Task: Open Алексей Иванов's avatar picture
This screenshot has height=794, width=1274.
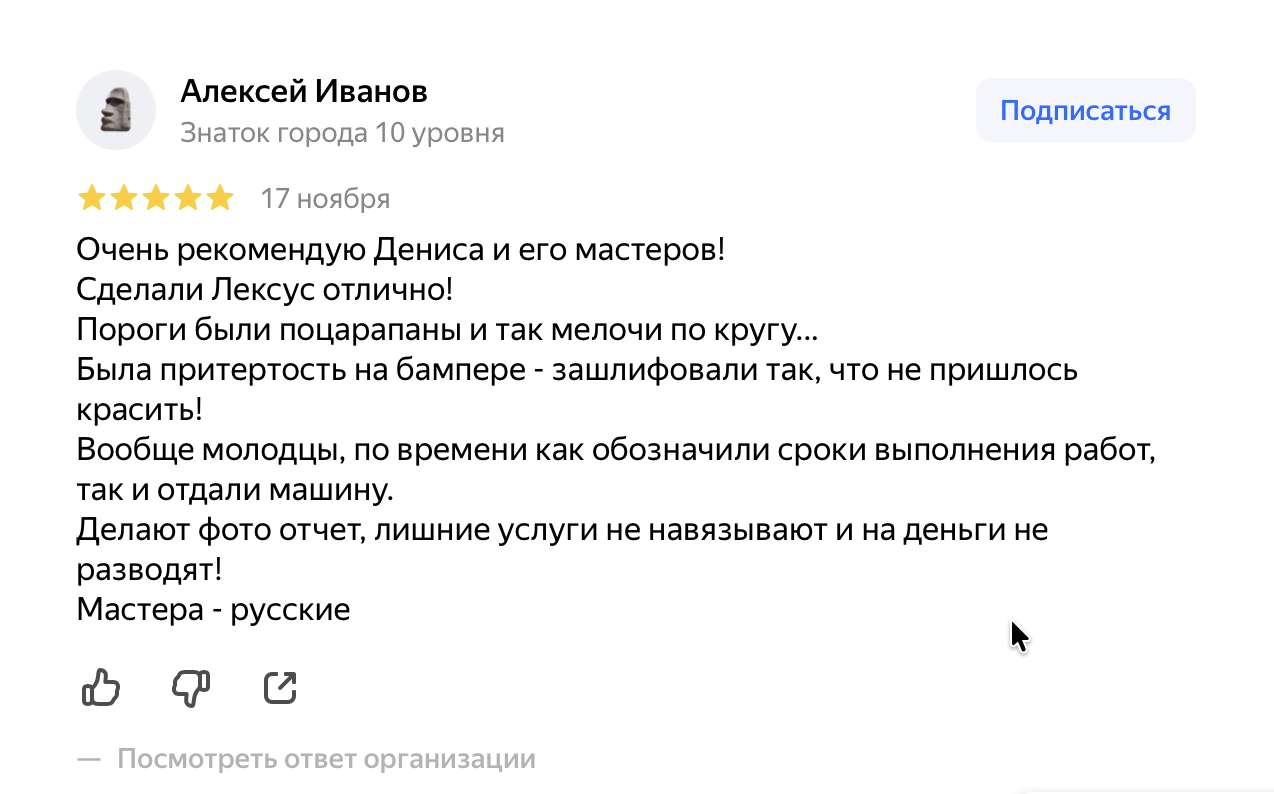Action: pyautogui.click(x=116, y=110)
